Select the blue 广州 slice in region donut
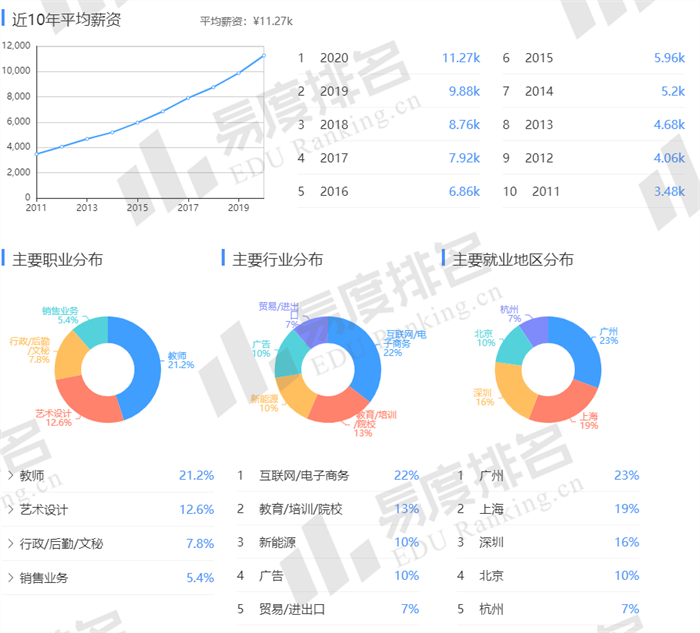Image resolution: width=700 pixels, height=633 pixels. (x=583, y=348)
